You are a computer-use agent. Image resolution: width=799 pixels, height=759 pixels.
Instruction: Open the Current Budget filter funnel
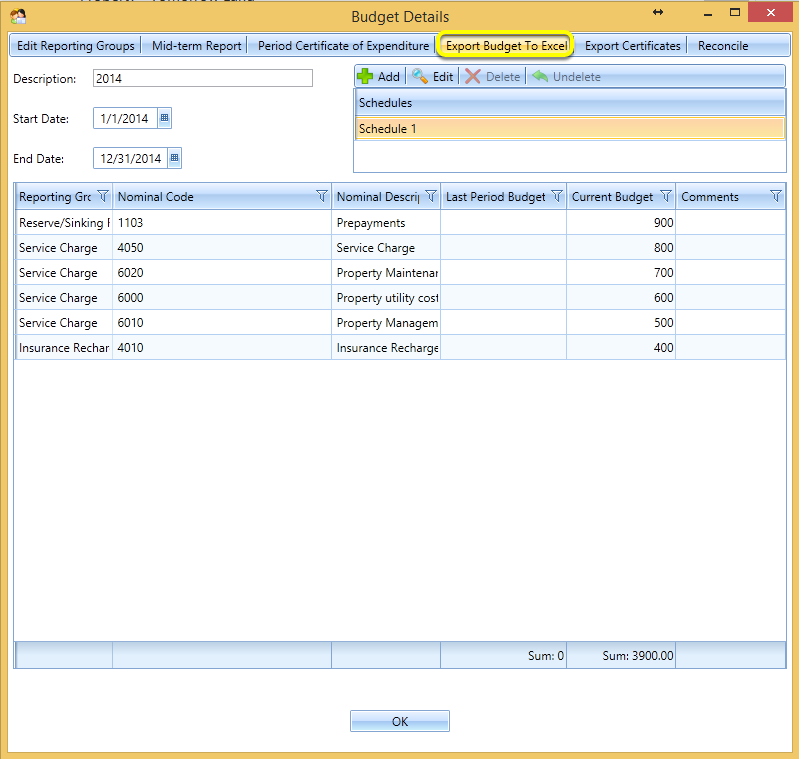[666, 196]
